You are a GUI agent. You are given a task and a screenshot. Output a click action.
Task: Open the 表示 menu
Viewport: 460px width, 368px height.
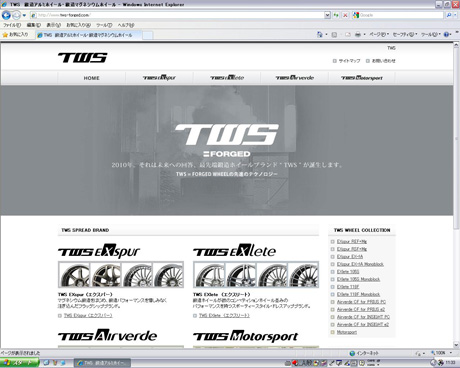53,25
